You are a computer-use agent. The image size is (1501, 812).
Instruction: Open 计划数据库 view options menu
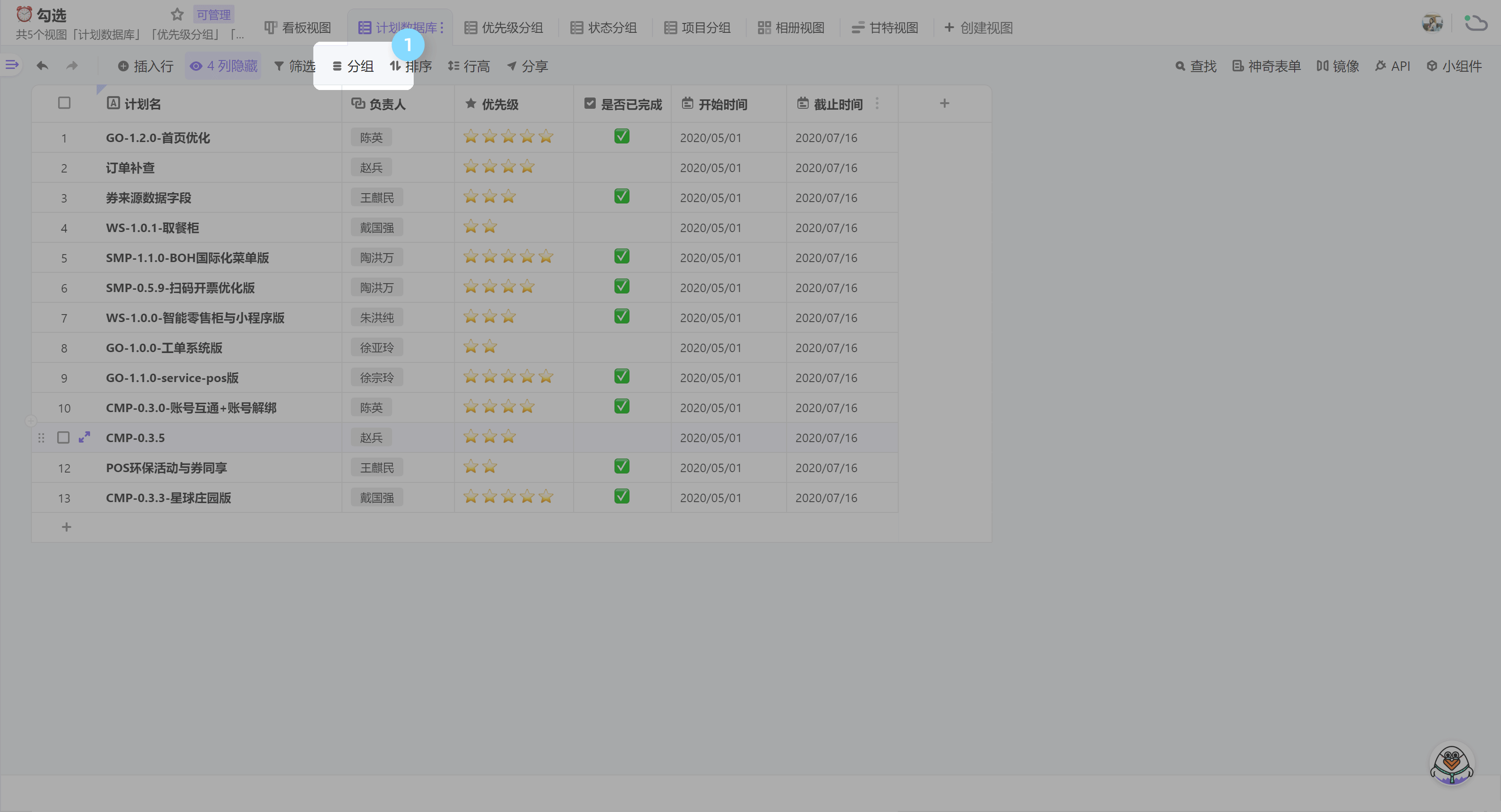click(442, 27)
